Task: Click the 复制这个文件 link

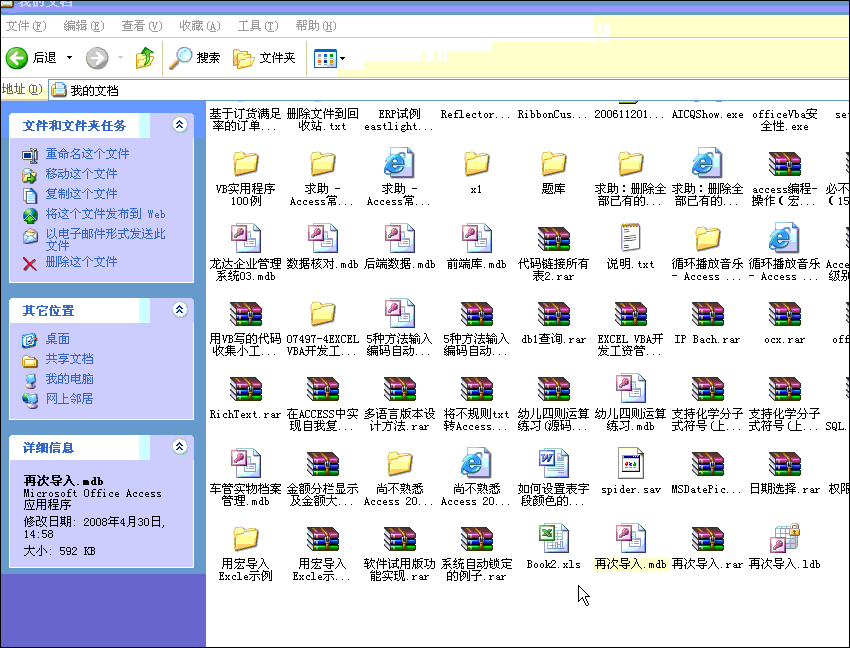Action: (81, 194)
